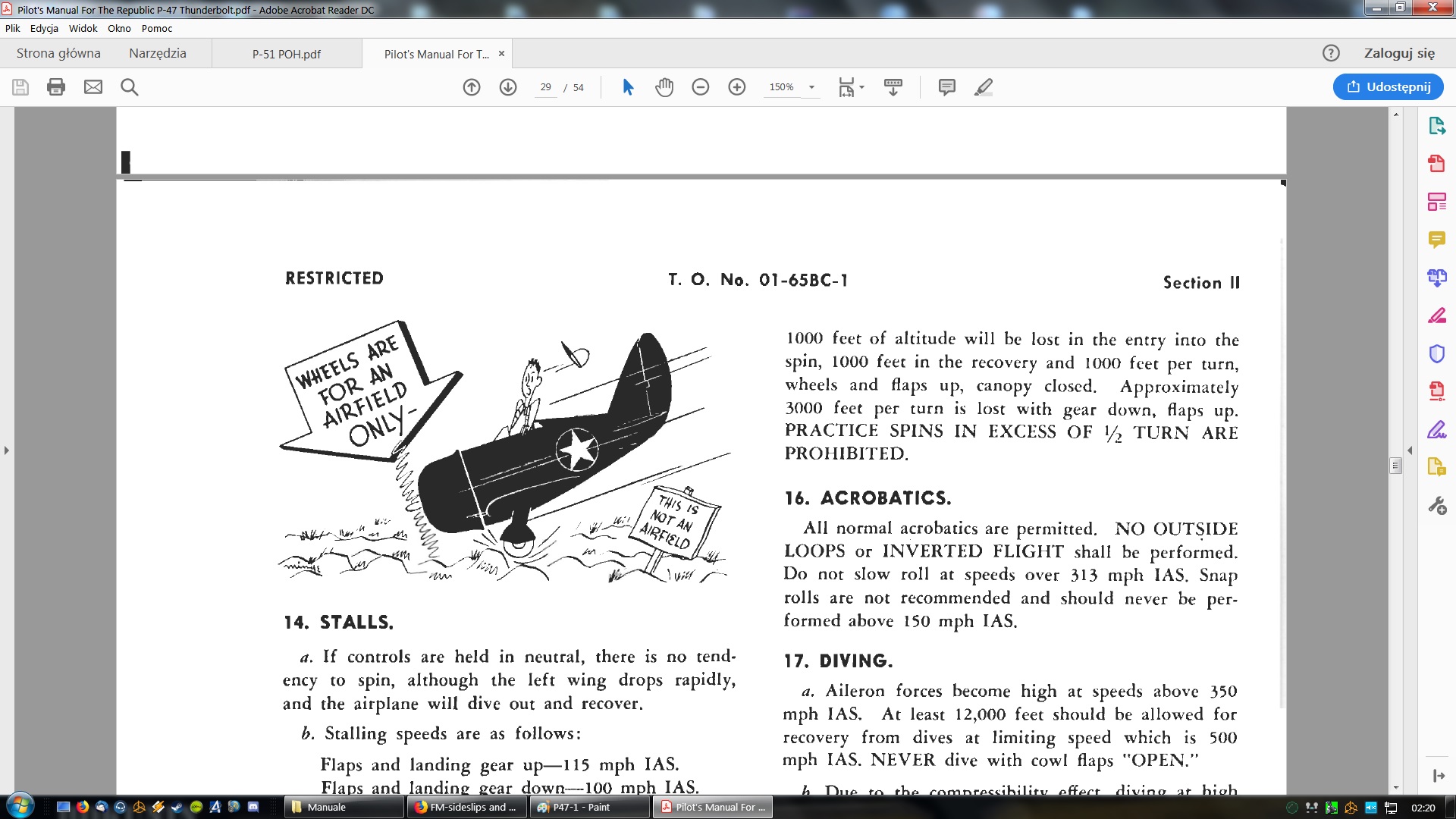Open the Pomoc menu
This screenshot has height=819, width=1456.
(157, 28)
